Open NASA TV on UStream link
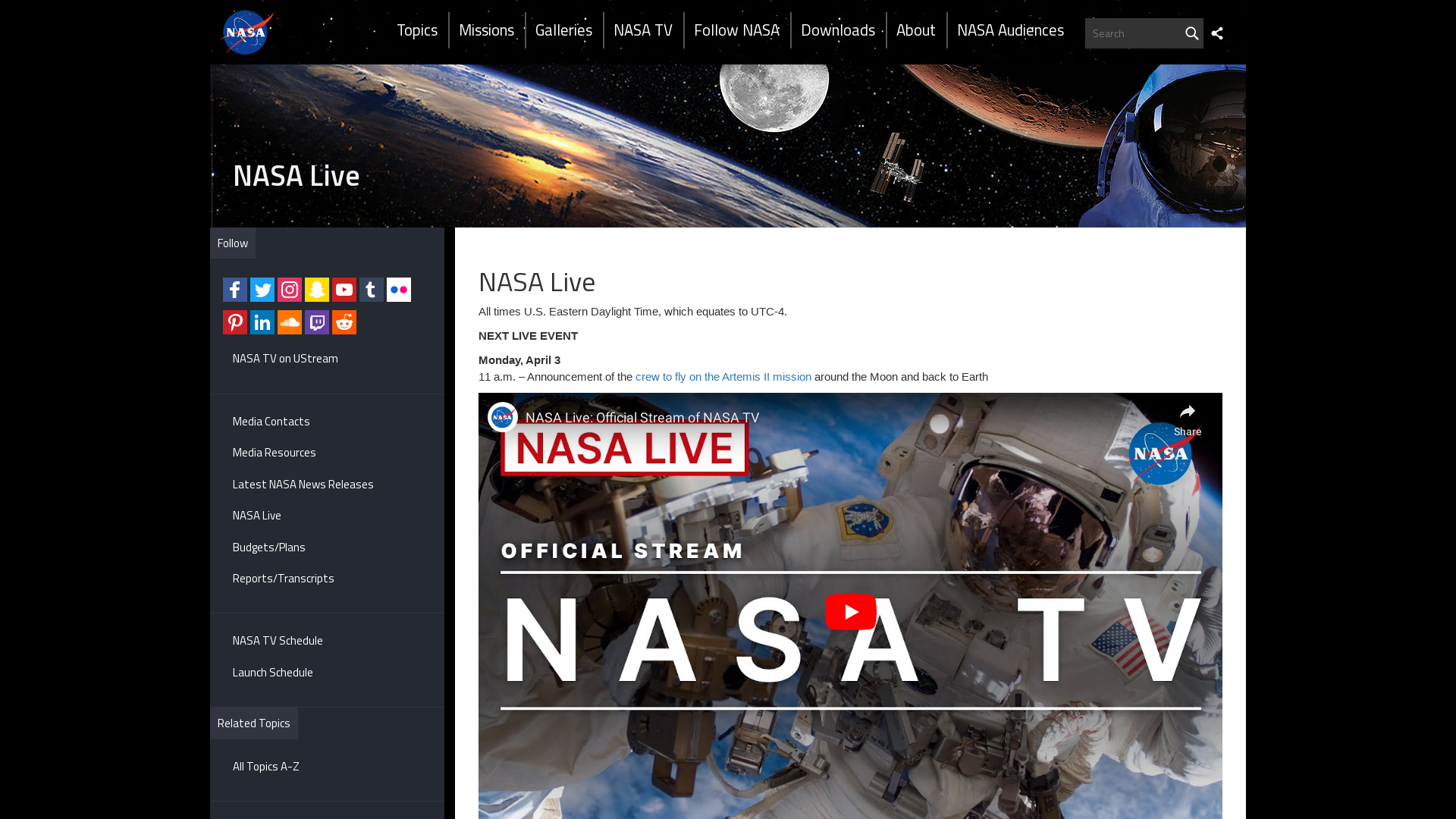This screenshot has height=819, width=1456. pyautogui.click(x=285, y=359)
